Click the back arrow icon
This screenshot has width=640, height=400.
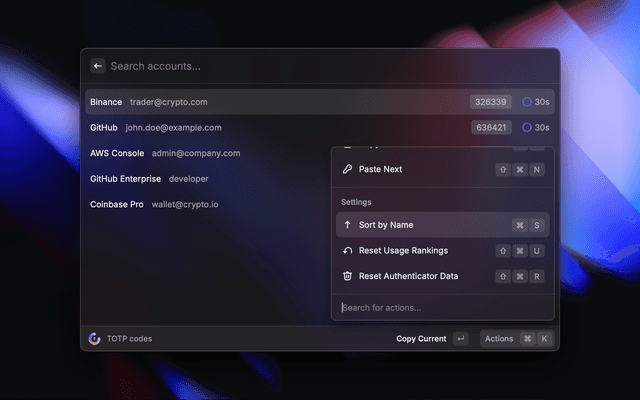(x=98, y=66)
